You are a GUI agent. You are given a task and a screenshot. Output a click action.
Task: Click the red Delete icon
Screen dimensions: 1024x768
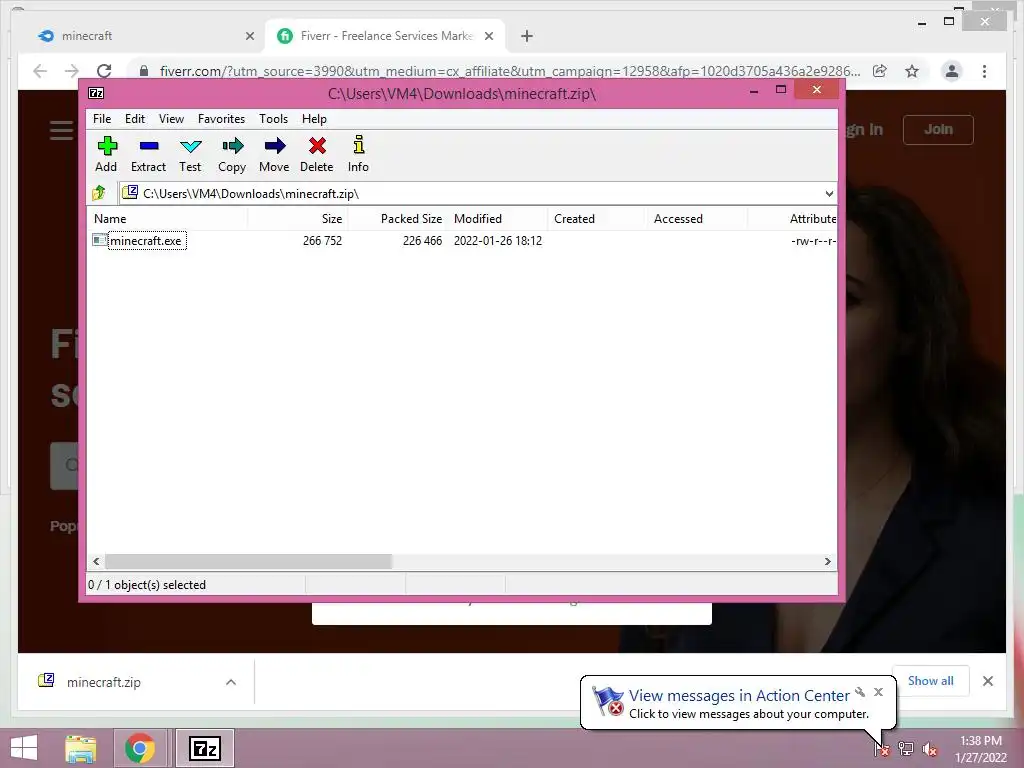point(317,154)
